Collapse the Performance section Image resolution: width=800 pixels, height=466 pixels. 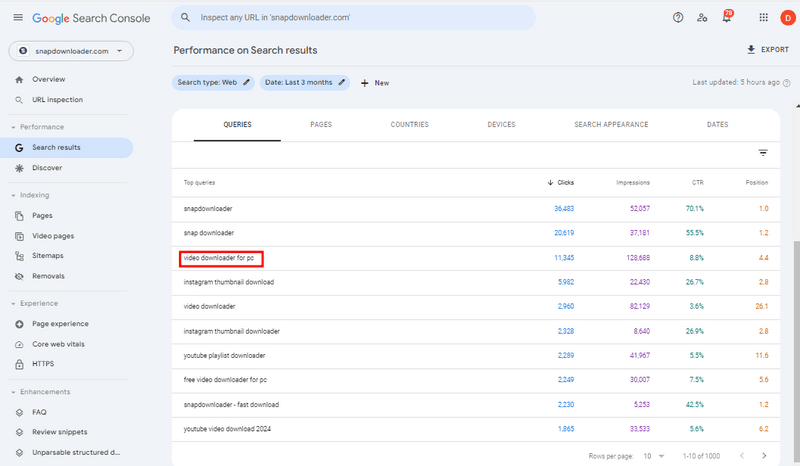point(13,127)
